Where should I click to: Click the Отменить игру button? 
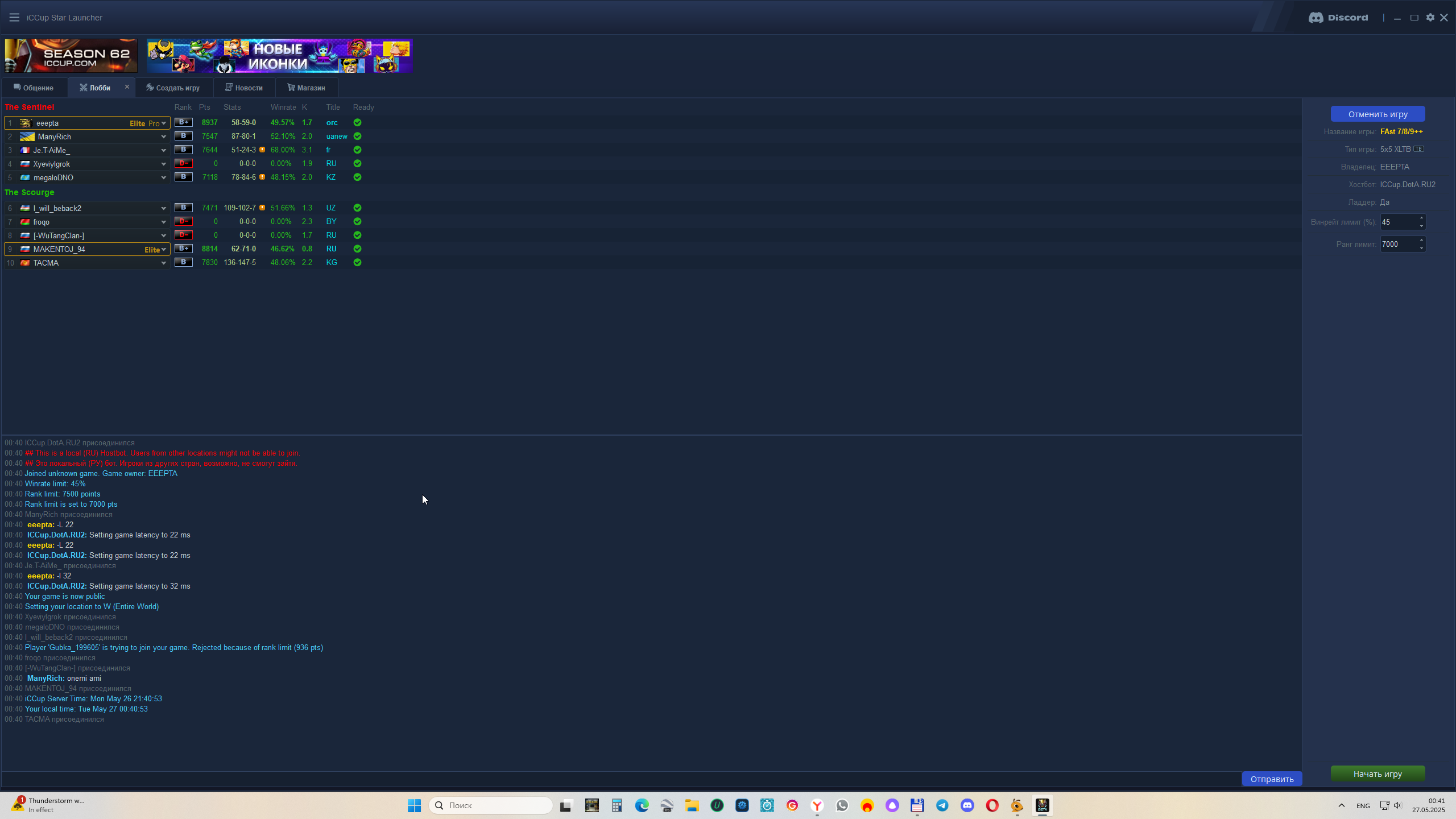click(x=1377, y=114)
